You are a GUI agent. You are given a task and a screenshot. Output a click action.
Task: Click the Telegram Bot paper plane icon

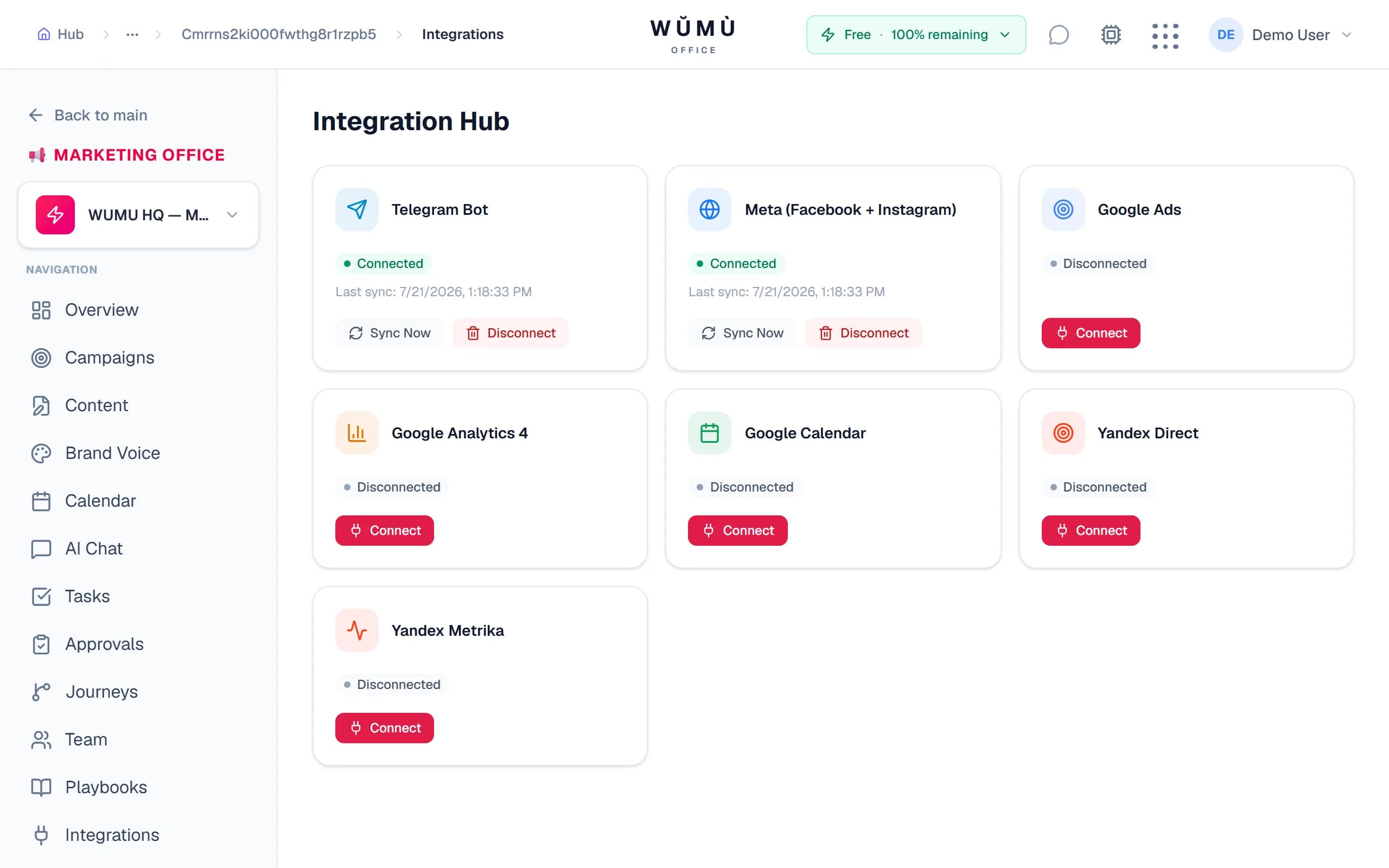point(356,209)
